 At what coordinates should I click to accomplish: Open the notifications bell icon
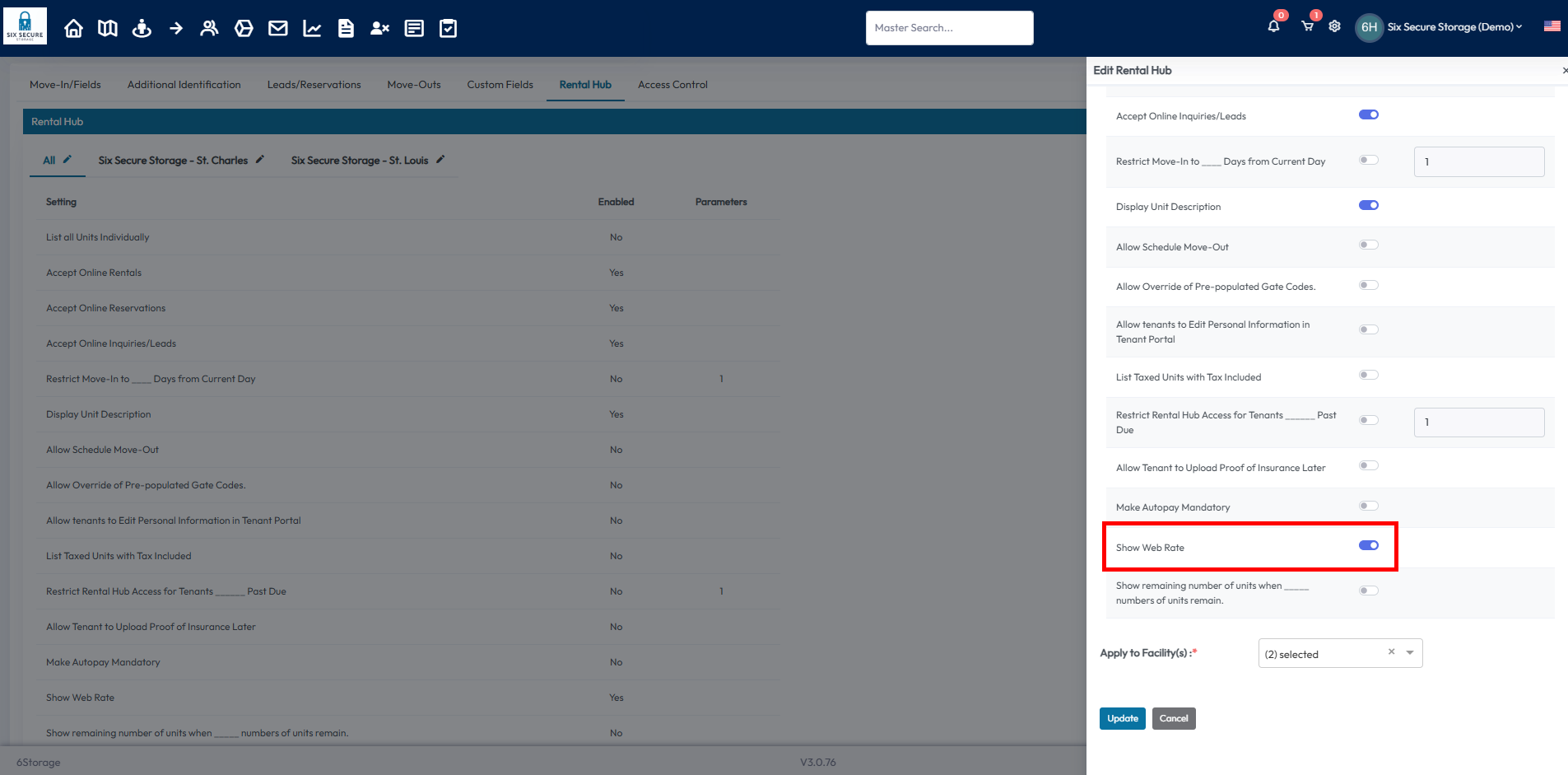click(x=1273, y=26)
